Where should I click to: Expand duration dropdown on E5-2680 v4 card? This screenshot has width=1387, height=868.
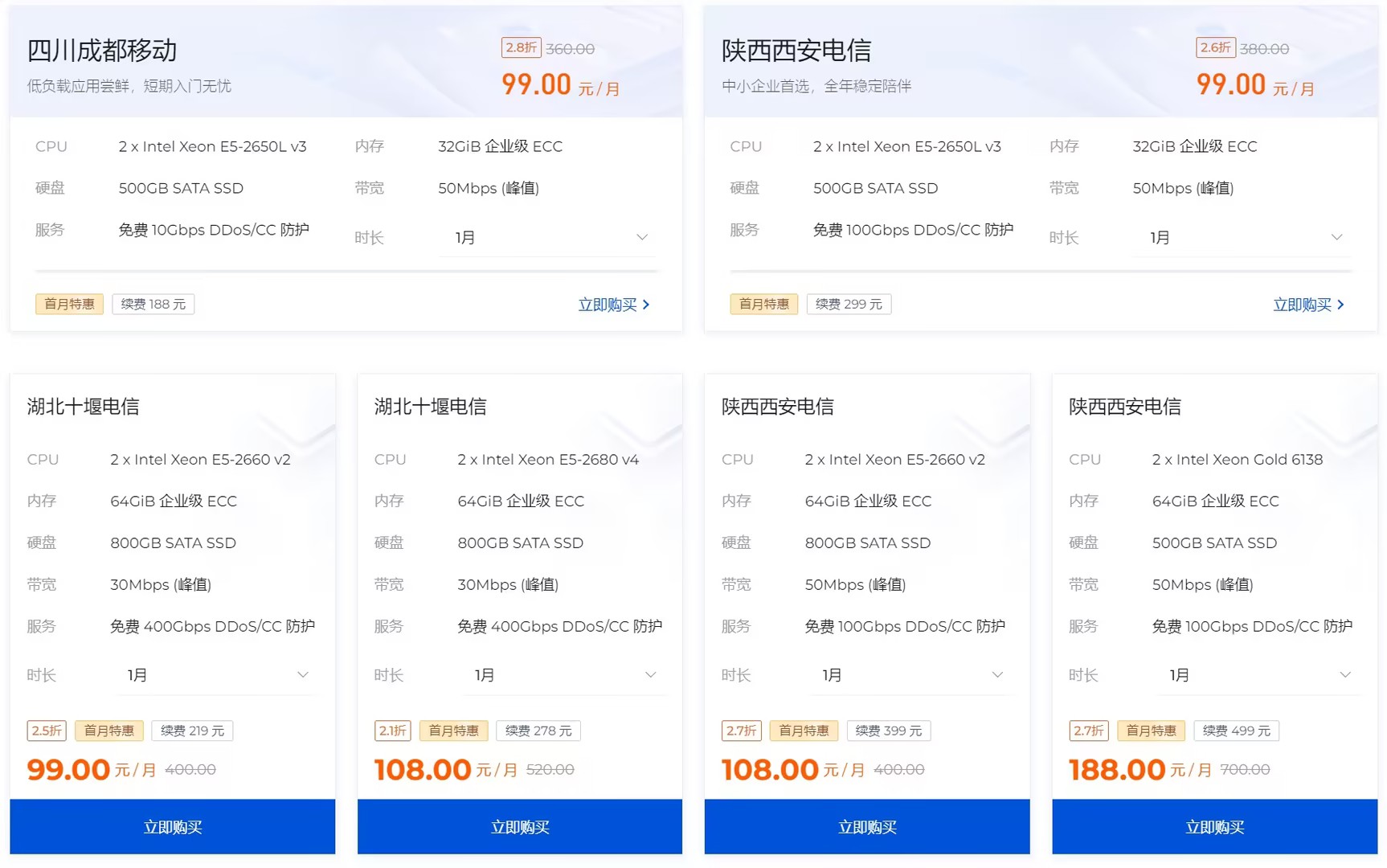(564, 675)
